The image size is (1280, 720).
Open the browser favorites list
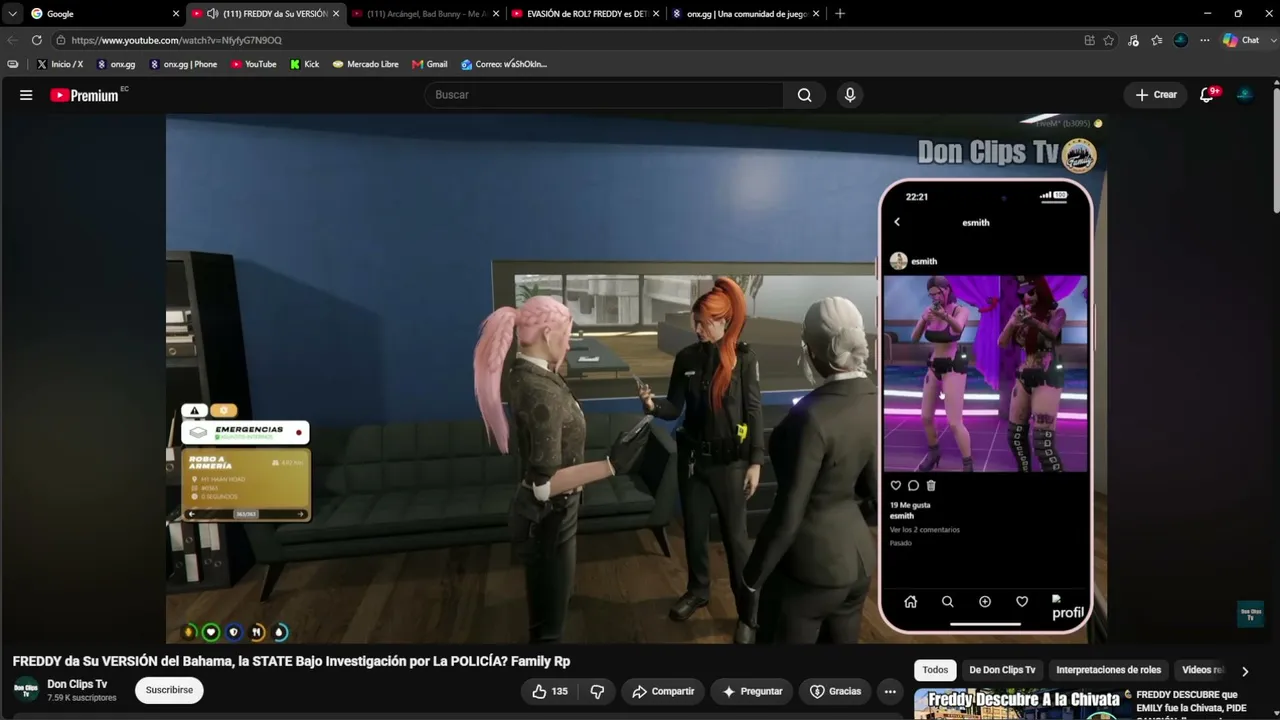tap(1157, 40)
